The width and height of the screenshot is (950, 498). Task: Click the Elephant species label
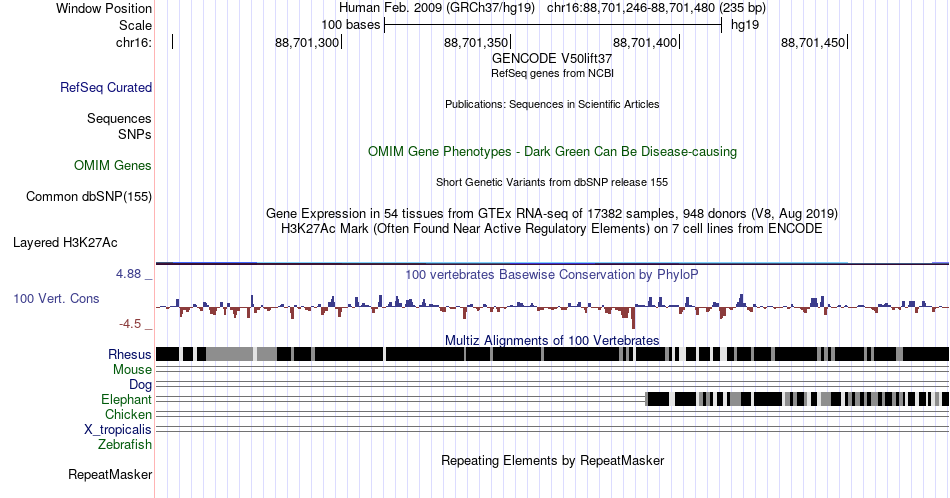(127, 399)
